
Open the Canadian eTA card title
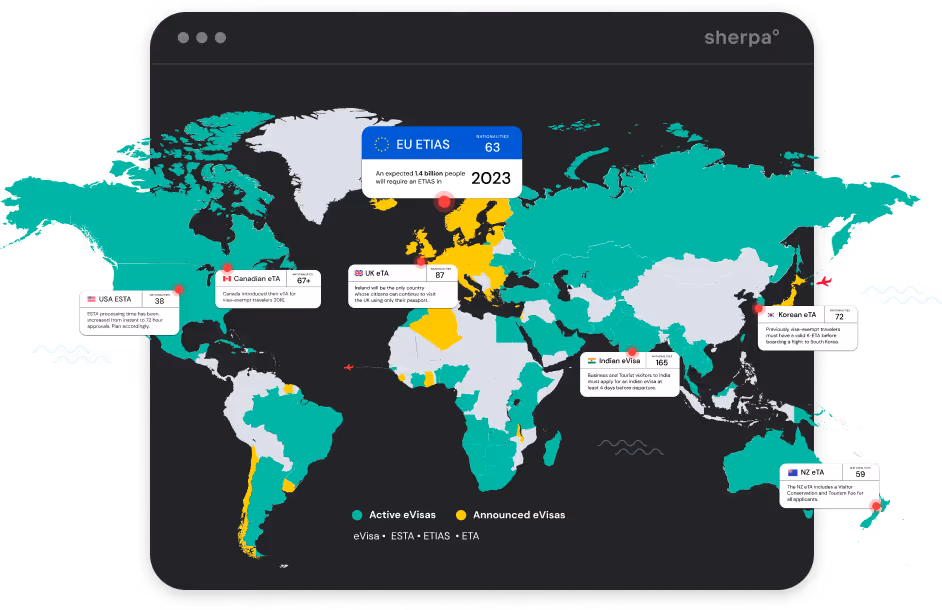point(257,278)
